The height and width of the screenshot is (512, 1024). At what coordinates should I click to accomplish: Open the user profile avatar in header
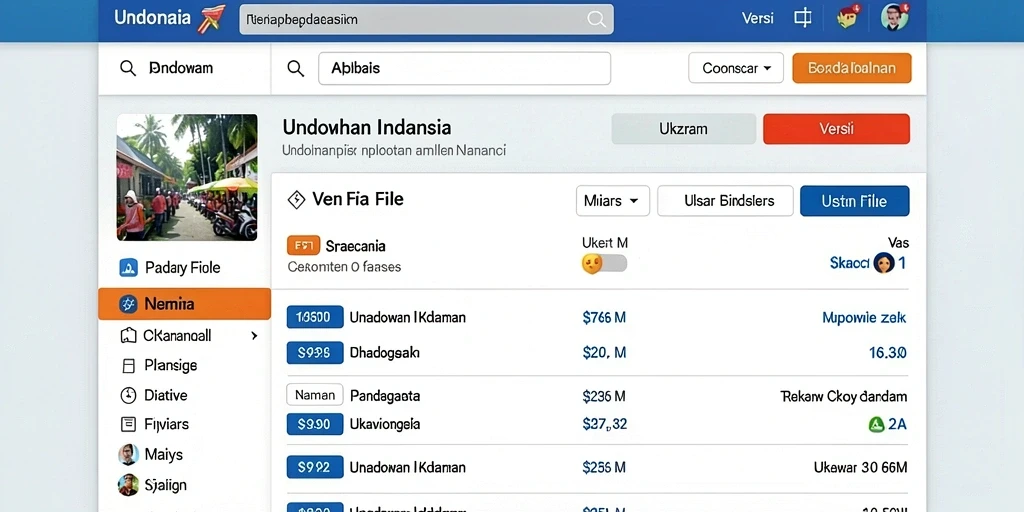tap(894, 17)
